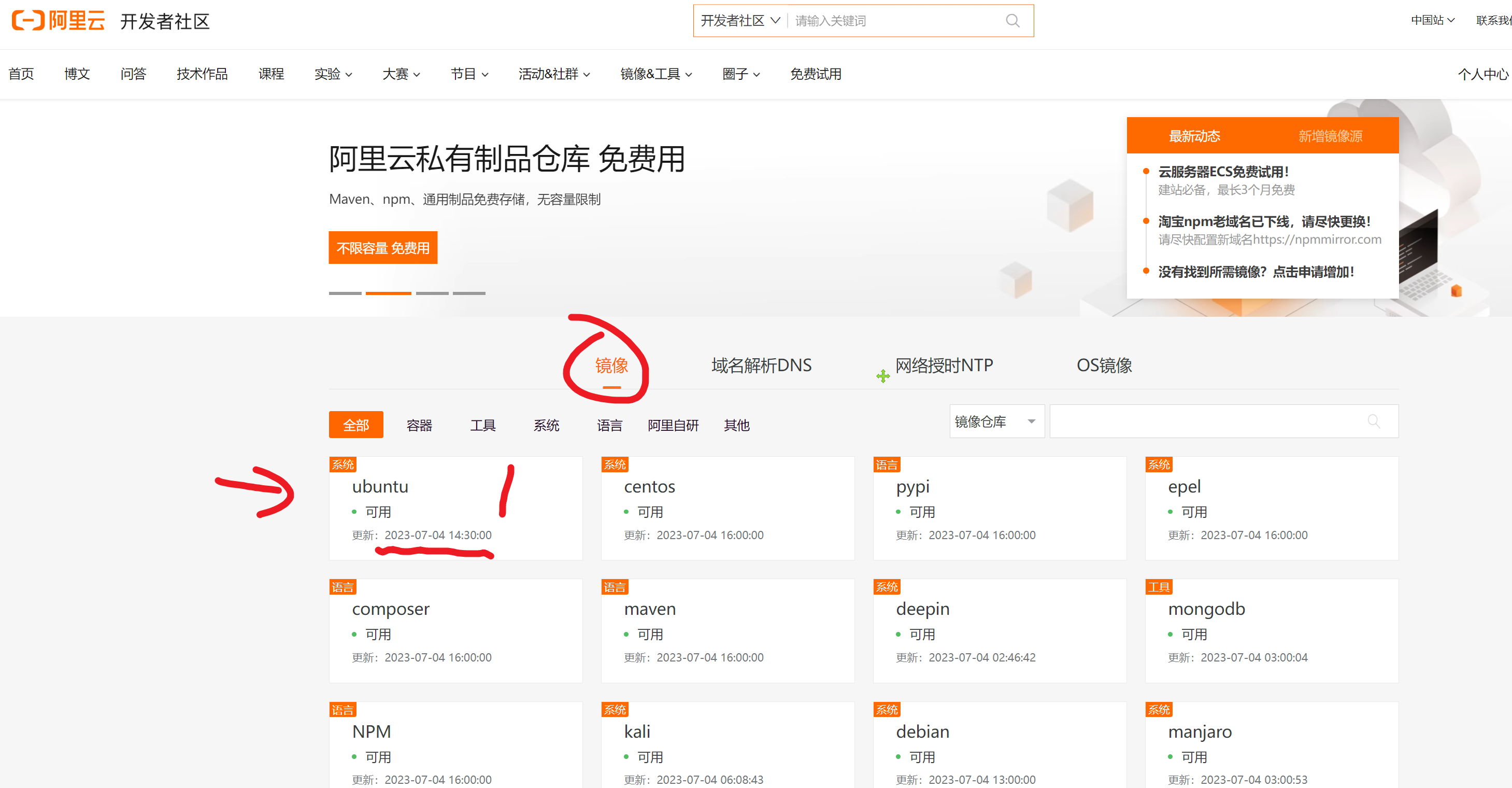
Task: Open the 博文 nav item
Action: pos(77,74)
